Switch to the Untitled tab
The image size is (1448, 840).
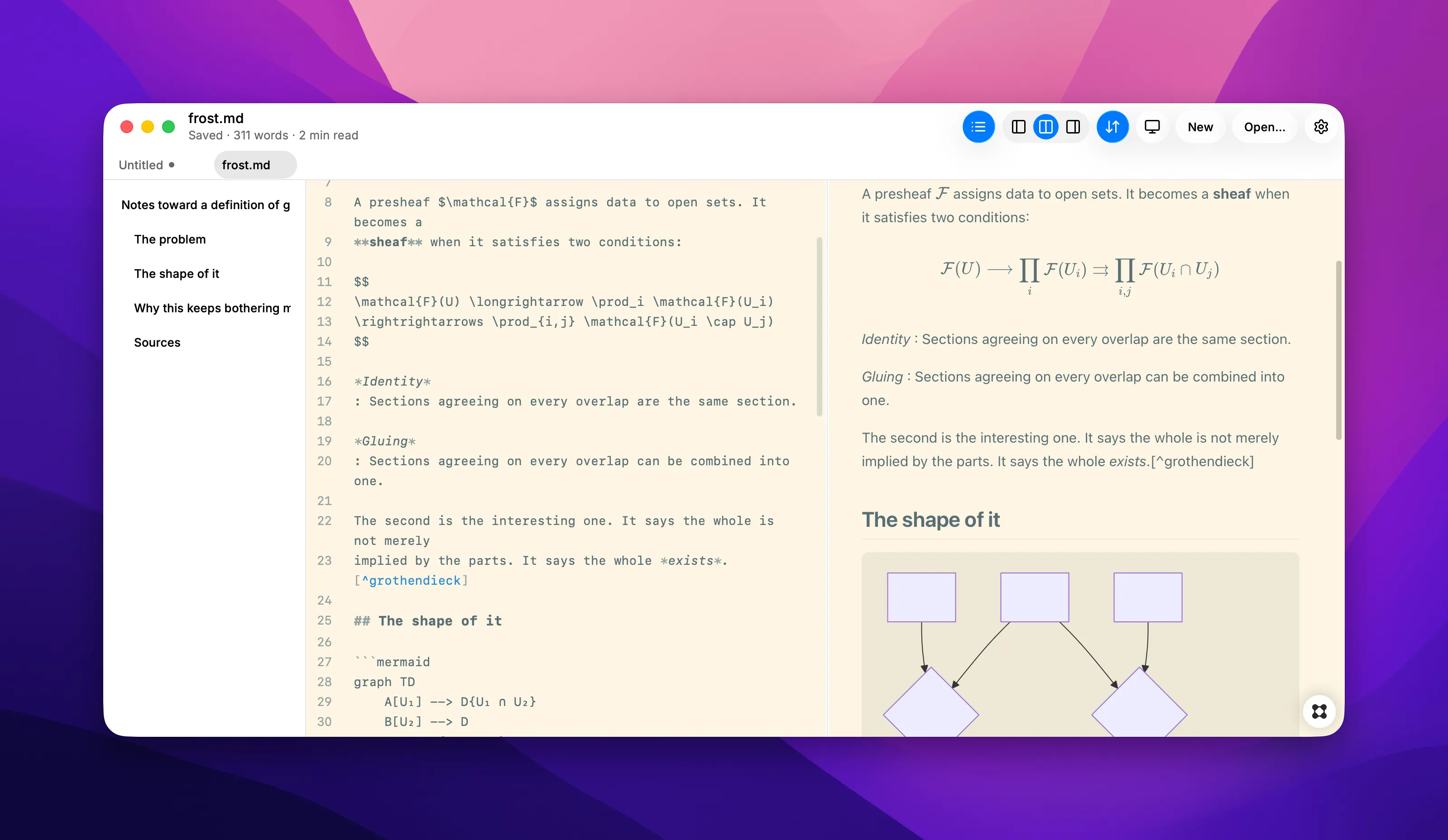pos(147,165)
